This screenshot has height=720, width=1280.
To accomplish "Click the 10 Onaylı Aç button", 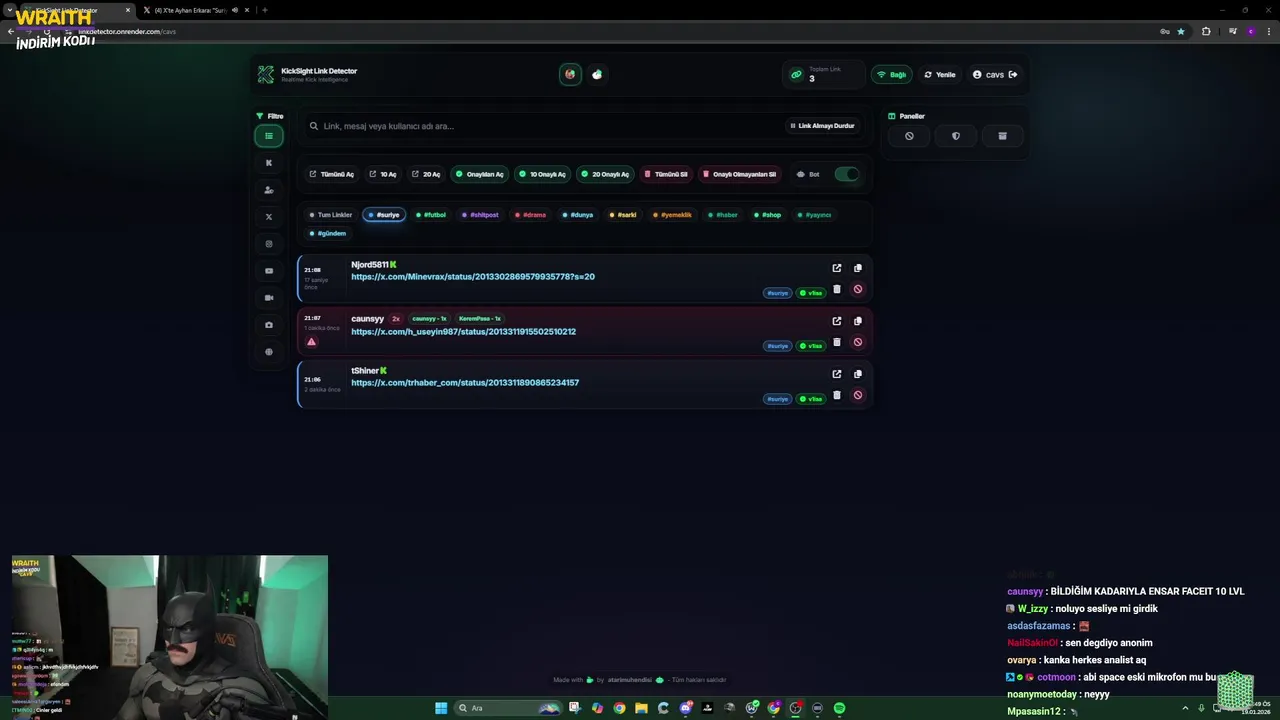I will (x=542, y=174).
